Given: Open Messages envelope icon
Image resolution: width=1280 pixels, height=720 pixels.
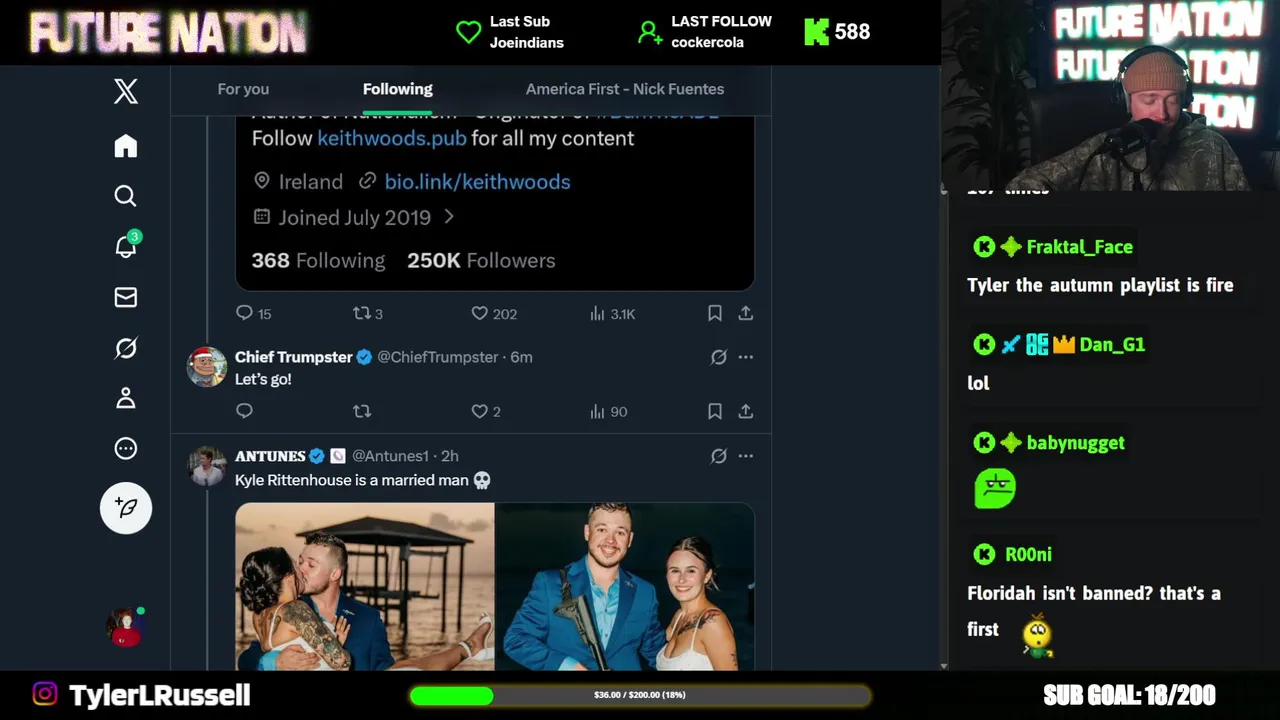Looking at the screenshot, I should coord(125,297).
